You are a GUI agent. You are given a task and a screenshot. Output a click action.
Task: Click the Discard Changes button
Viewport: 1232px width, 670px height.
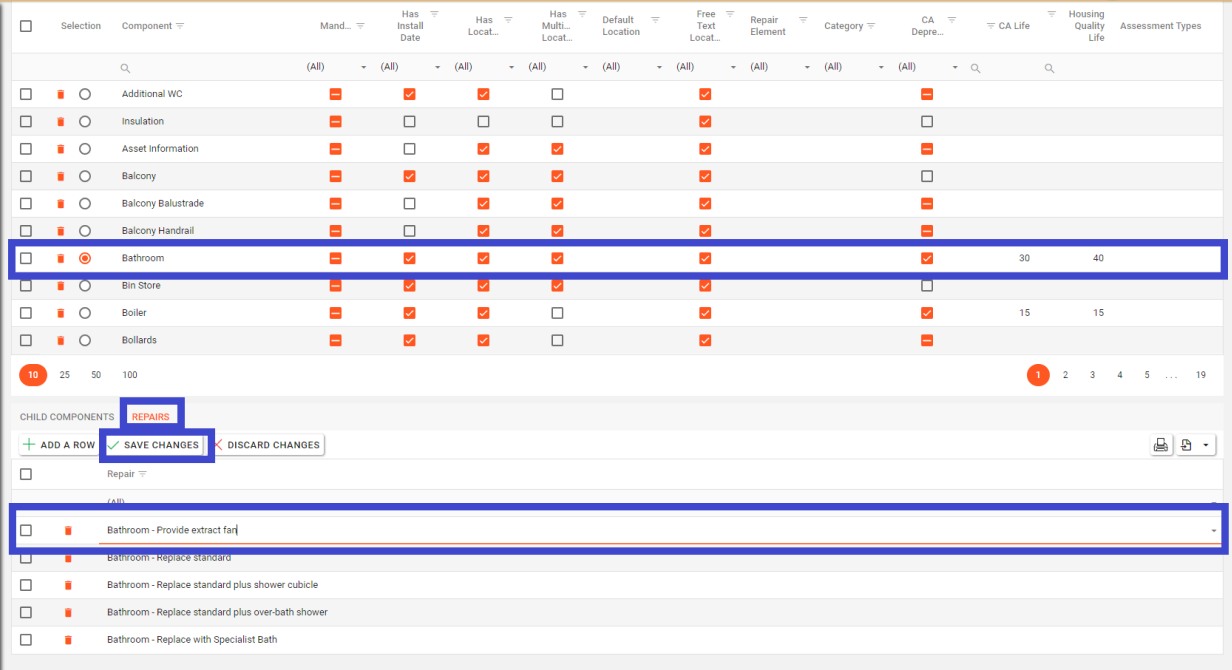266,445
